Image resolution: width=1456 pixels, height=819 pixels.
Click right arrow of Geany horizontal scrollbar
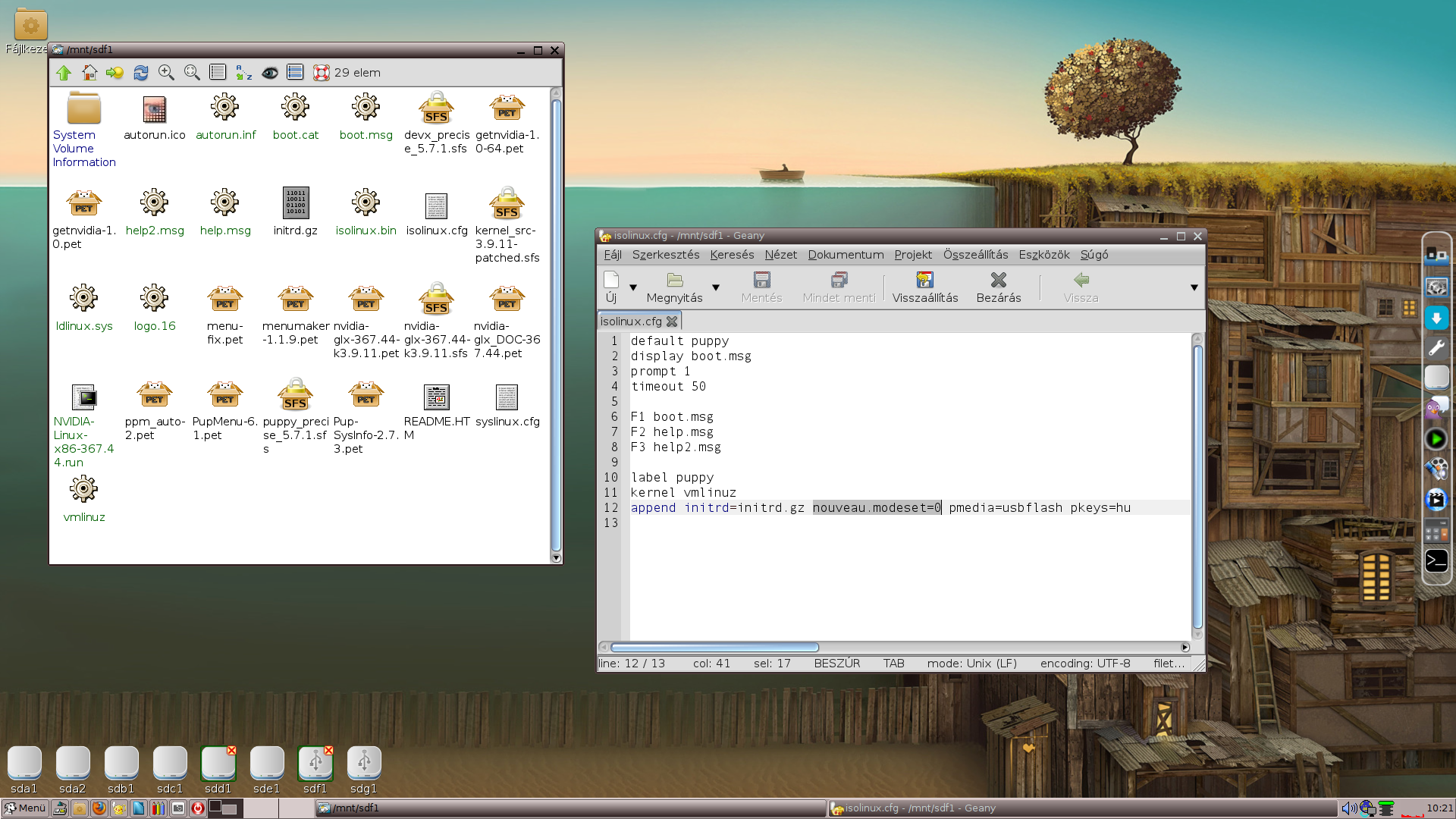tap(1185, 648)
